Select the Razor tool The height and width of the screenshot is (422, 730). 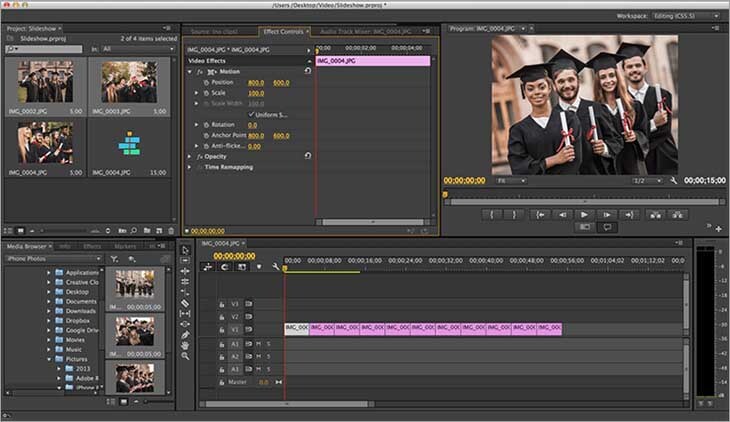[185, 303]
